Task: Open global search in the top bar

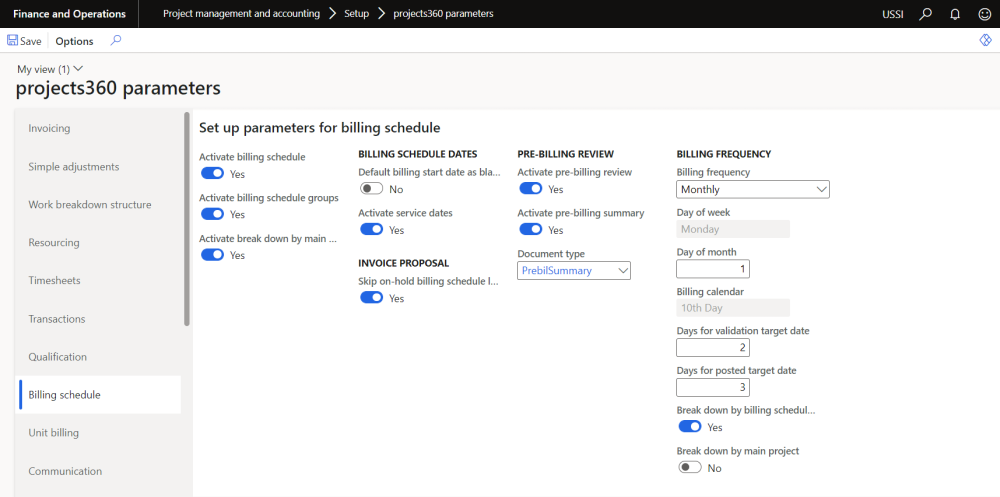Action: [x=926, y=14]
